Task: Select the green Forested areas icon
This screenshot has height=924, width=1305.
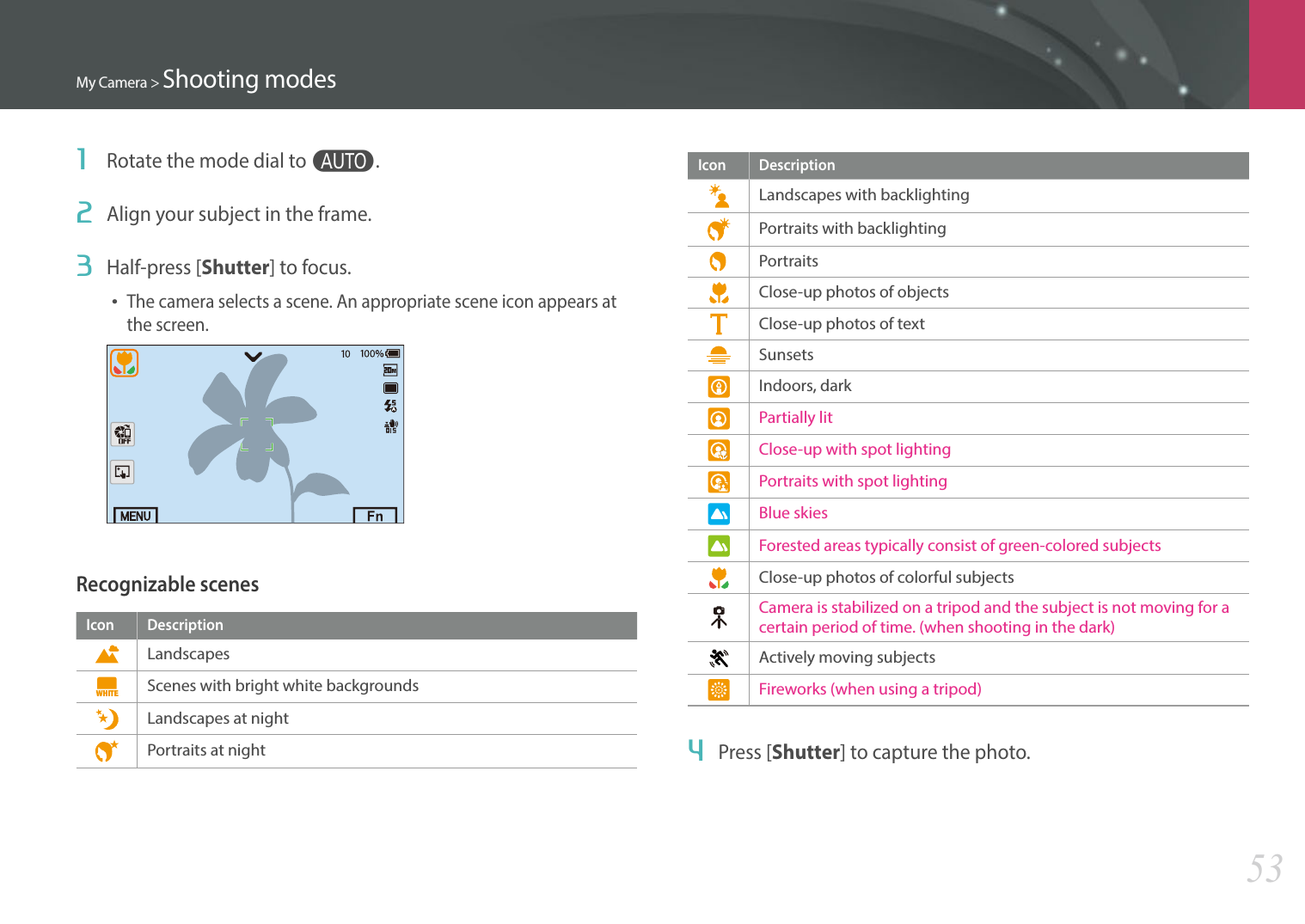Action: coord(719,546)
